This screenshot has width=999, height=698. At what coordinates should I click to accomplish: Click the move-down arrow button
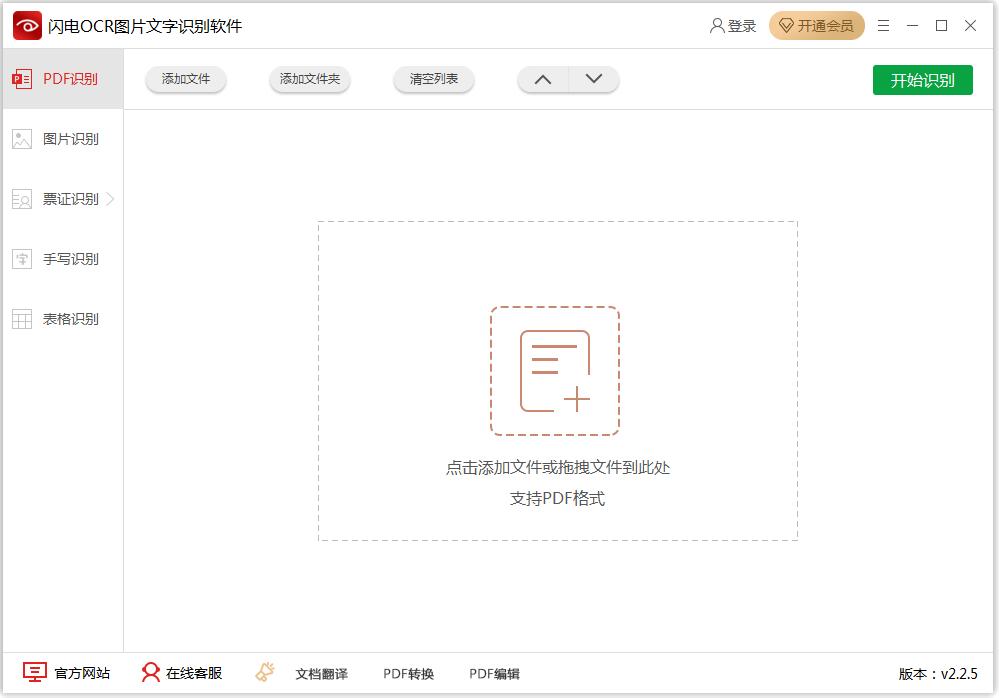[x=592, y=78]
